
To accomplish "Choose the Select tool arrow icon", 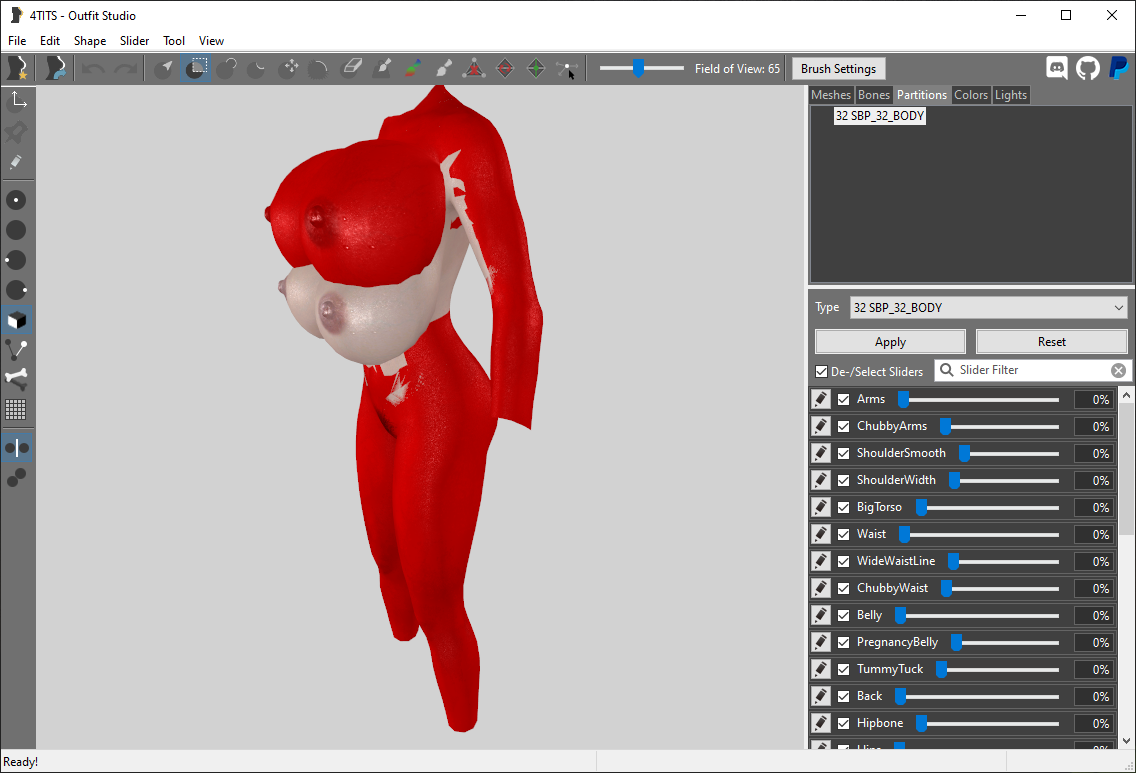I will pyautogui.click(x=164, y=69).
